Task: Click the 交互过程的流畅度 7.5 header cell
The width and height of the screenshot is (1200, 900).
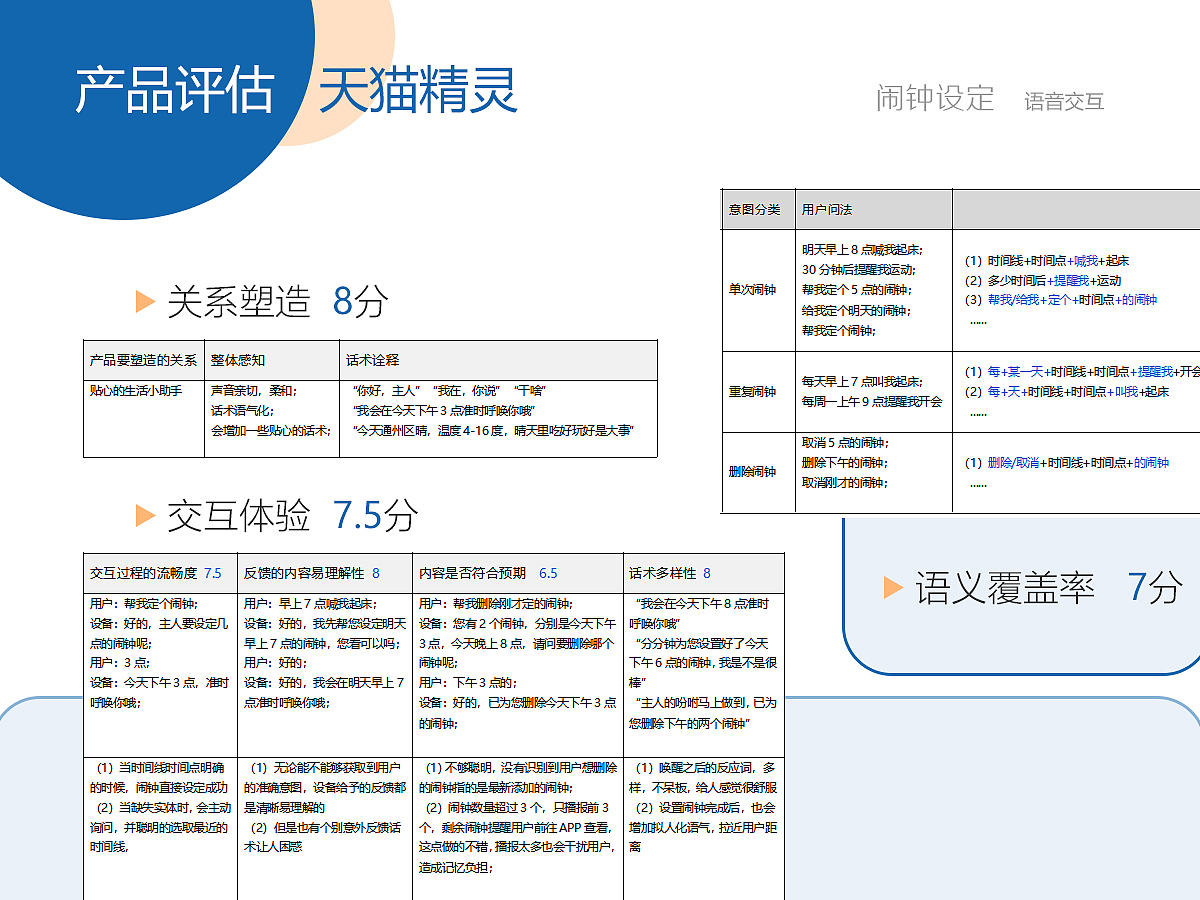Action: tap(160, 573)
